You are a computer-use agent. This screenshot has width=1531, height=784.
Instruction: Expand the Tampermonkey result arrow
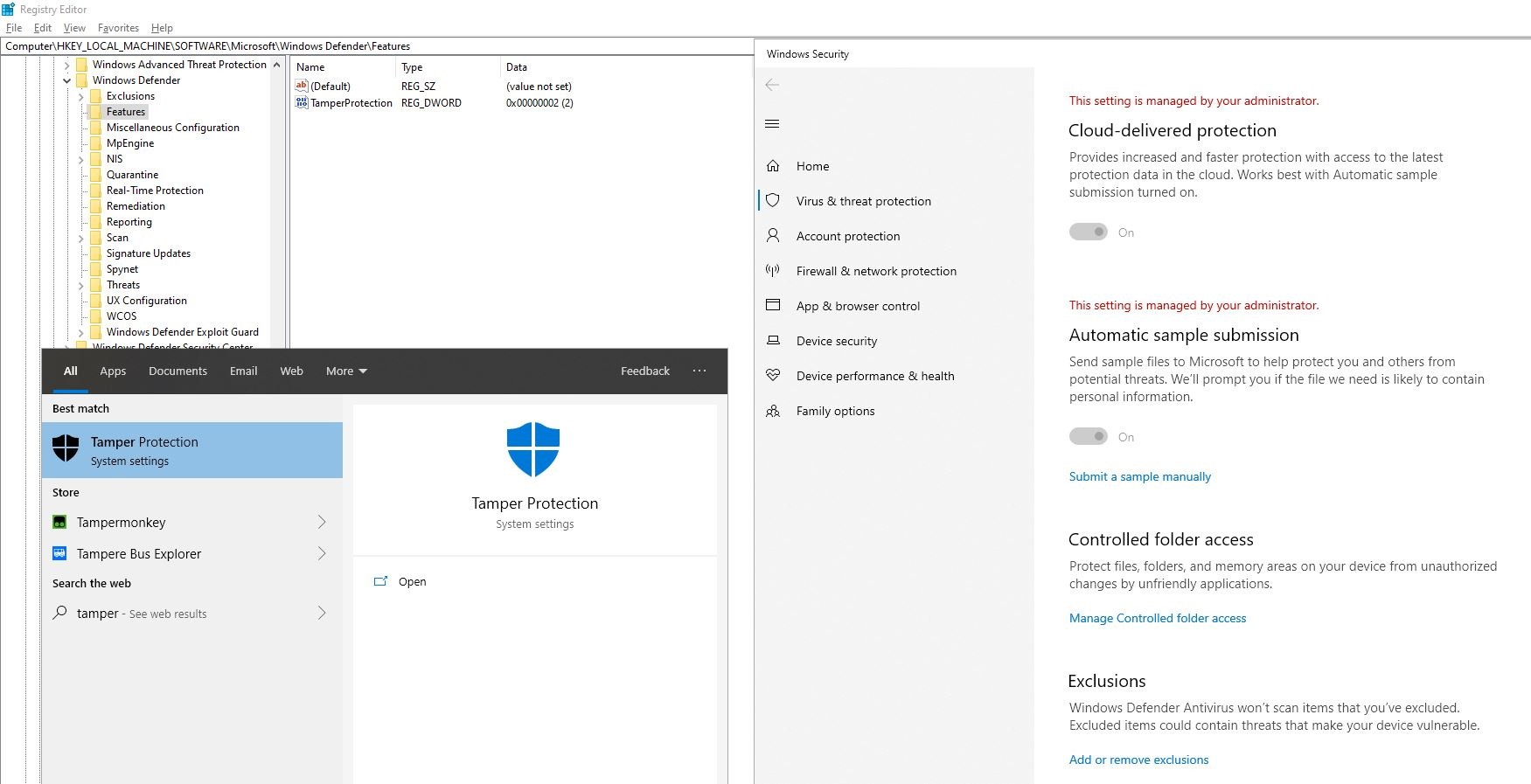322,523
